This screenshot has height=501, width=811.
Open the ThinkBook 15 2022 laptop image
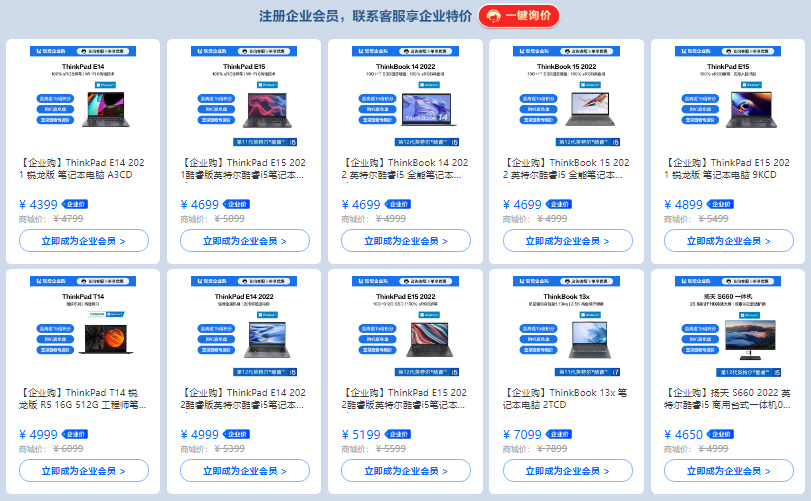point(566,96)
